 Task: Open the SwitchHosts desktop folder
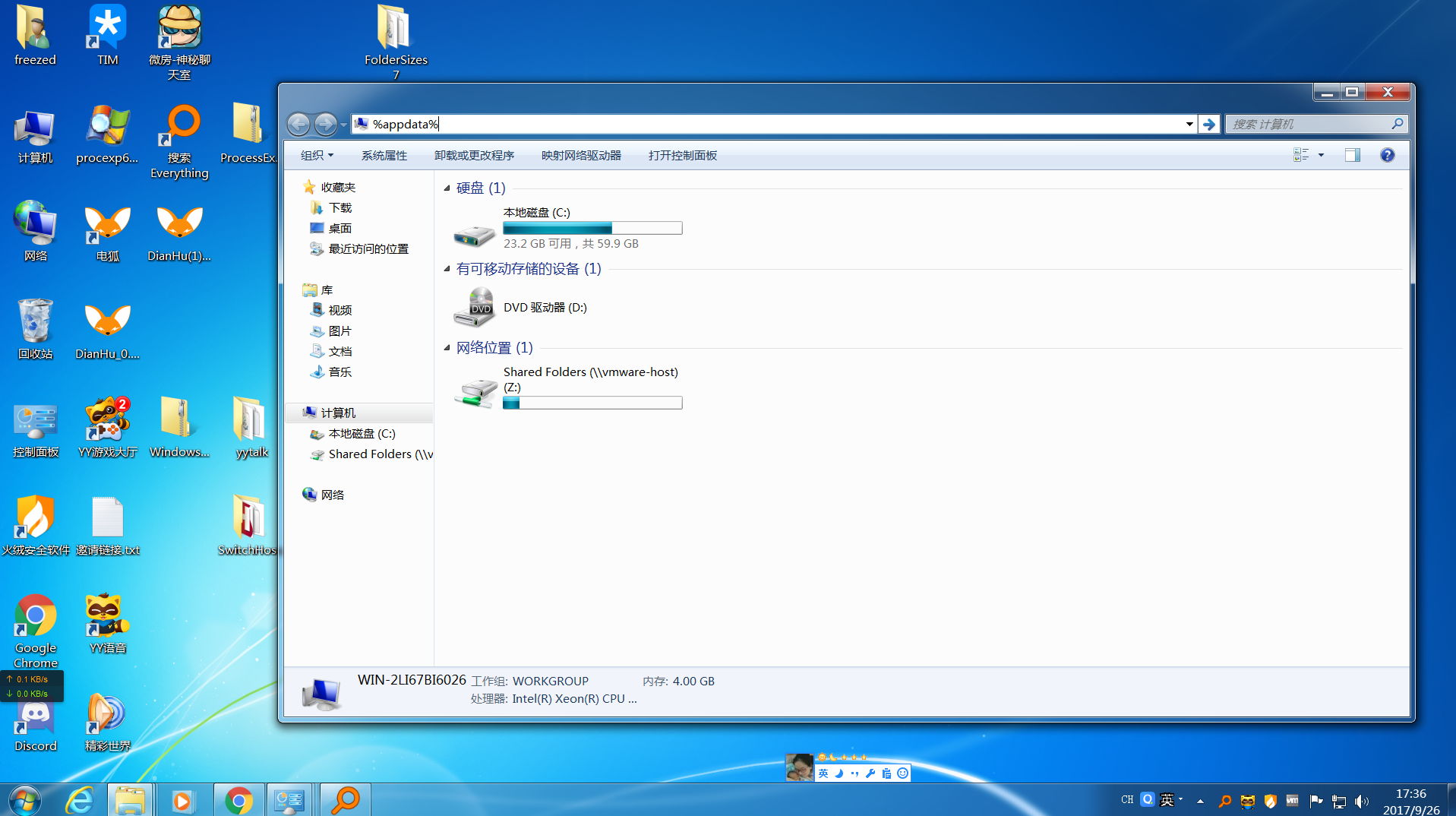click(248, 526)
